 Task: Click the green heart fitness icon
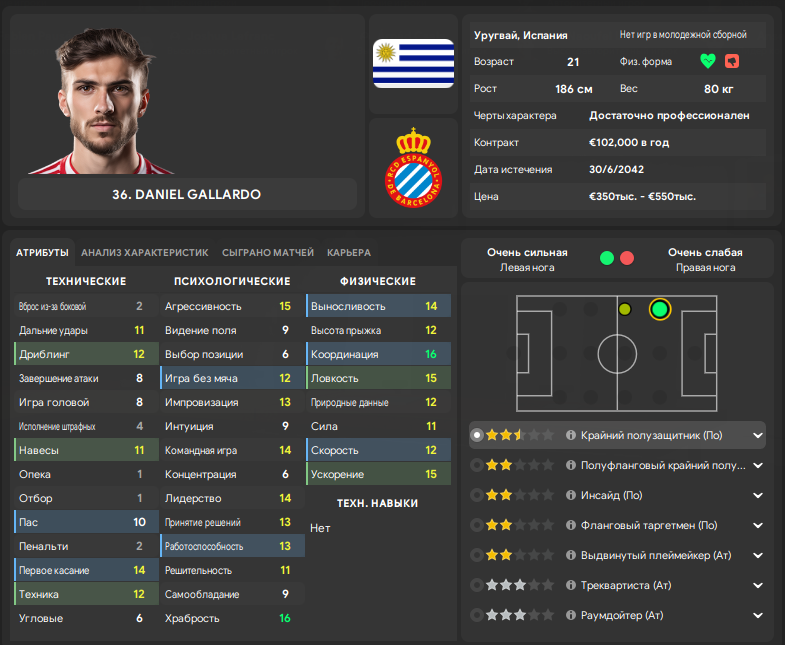point(708,62)
